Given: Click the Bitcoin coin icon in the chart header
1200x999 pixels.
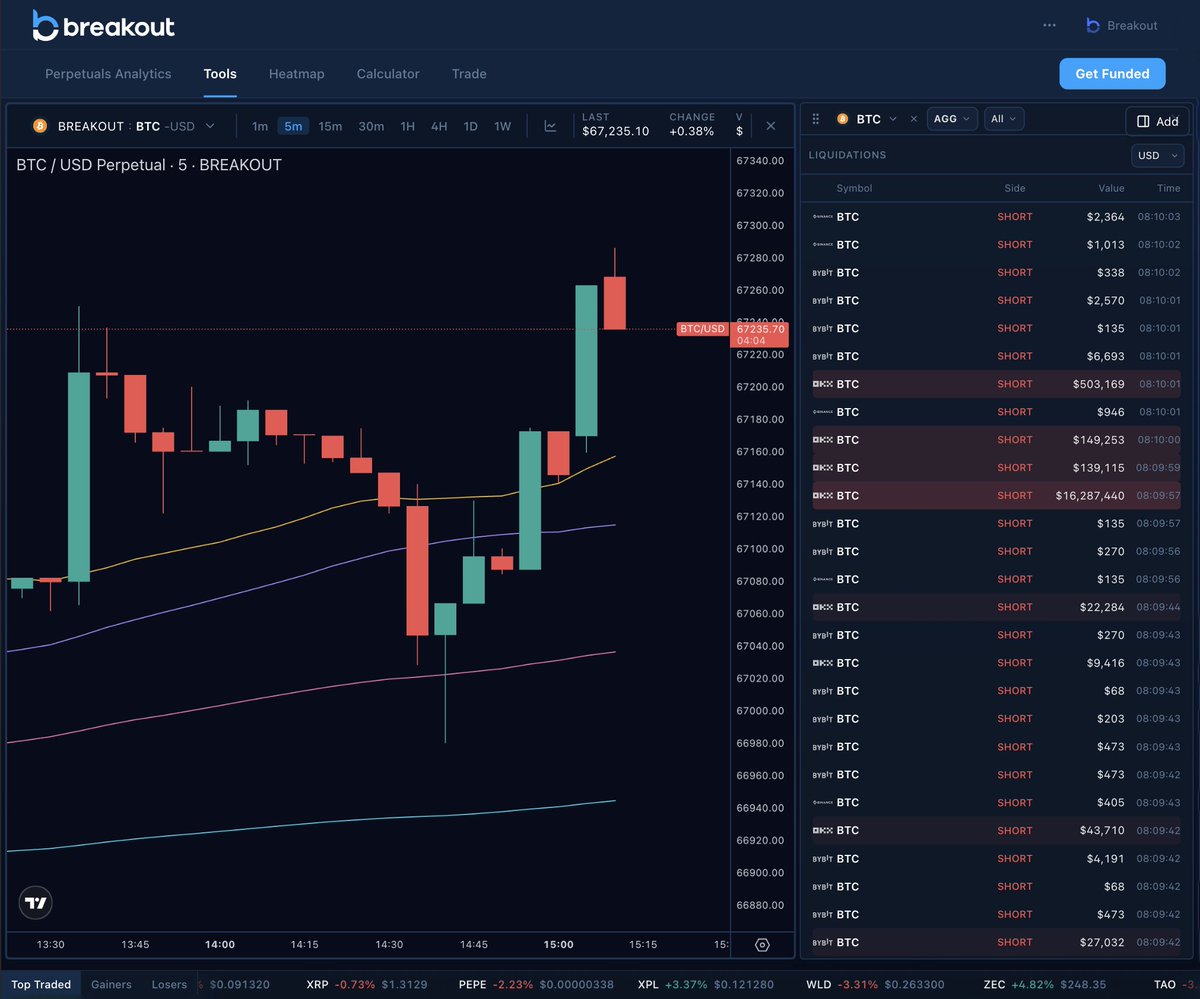Looking at the screenshot, I should 41,126.
